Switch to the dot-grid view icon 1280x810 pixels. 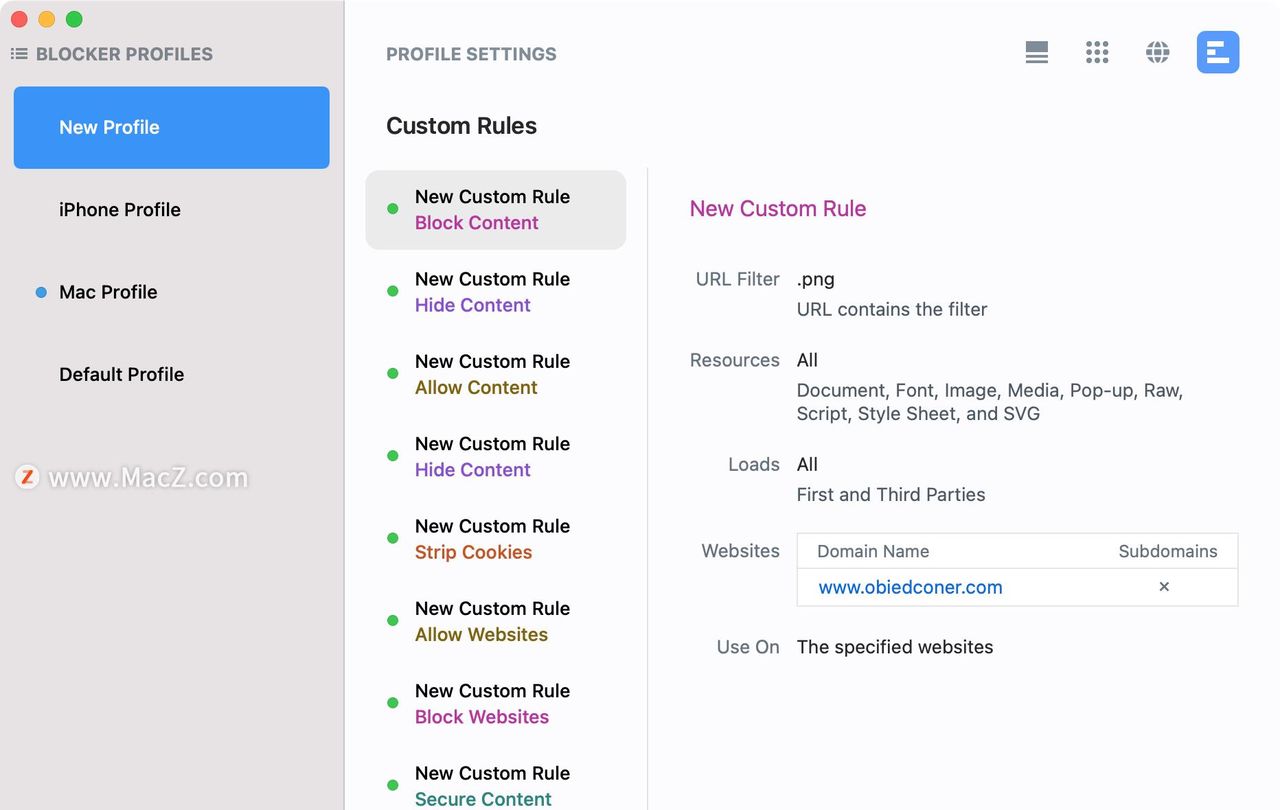[x=1097, y=52]
